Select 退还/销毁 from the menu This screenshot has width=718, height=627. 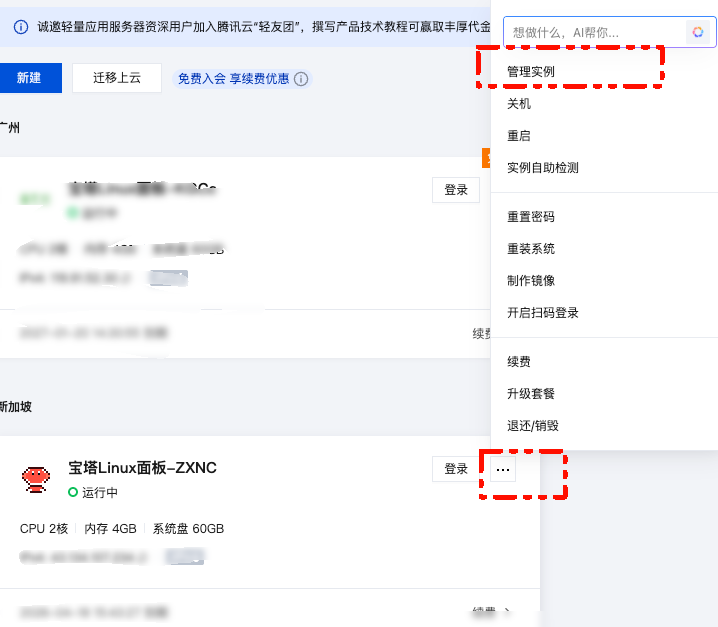point(533,425)
